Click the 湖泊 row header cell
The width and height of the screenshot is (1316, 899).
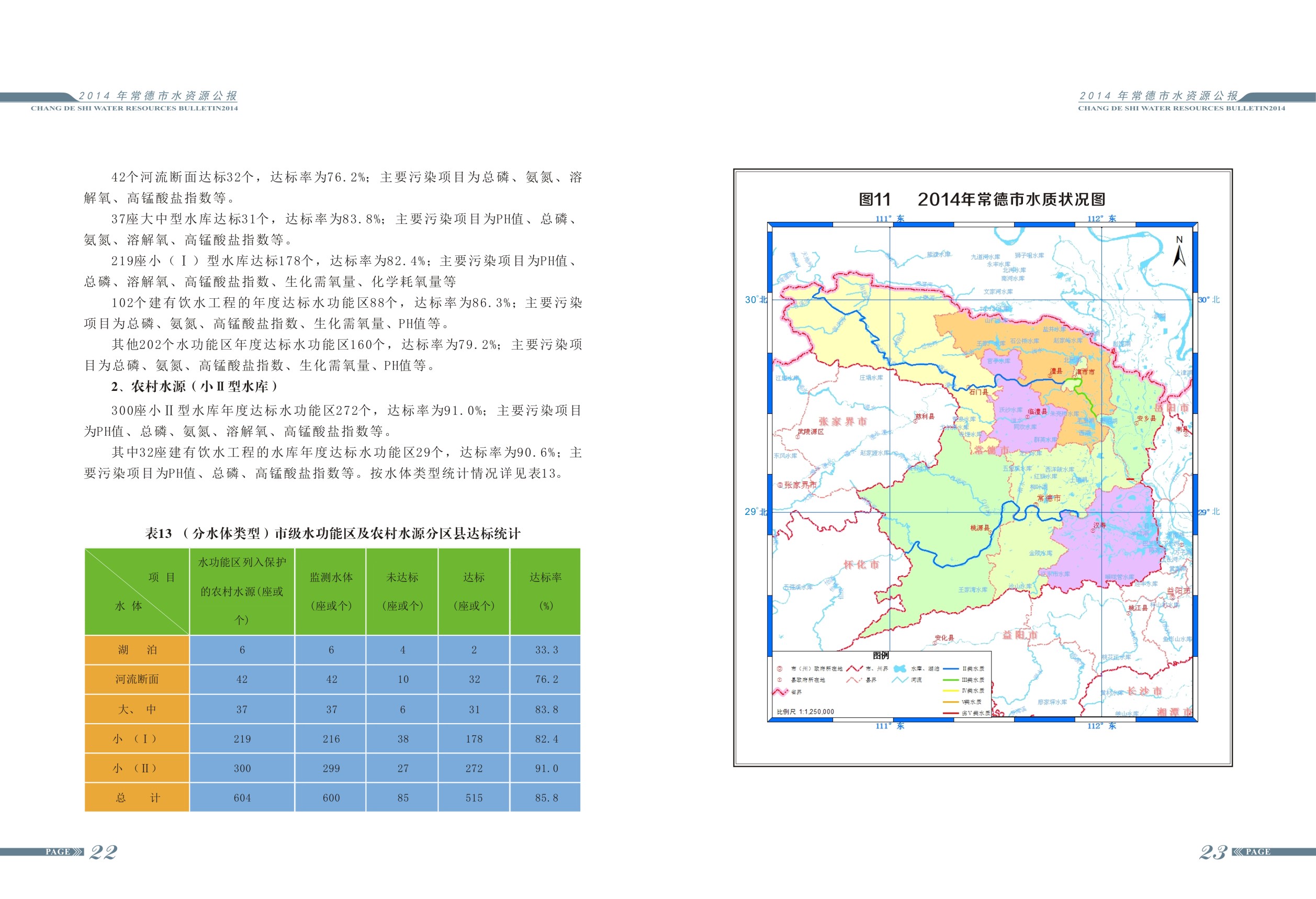point(137,650)
